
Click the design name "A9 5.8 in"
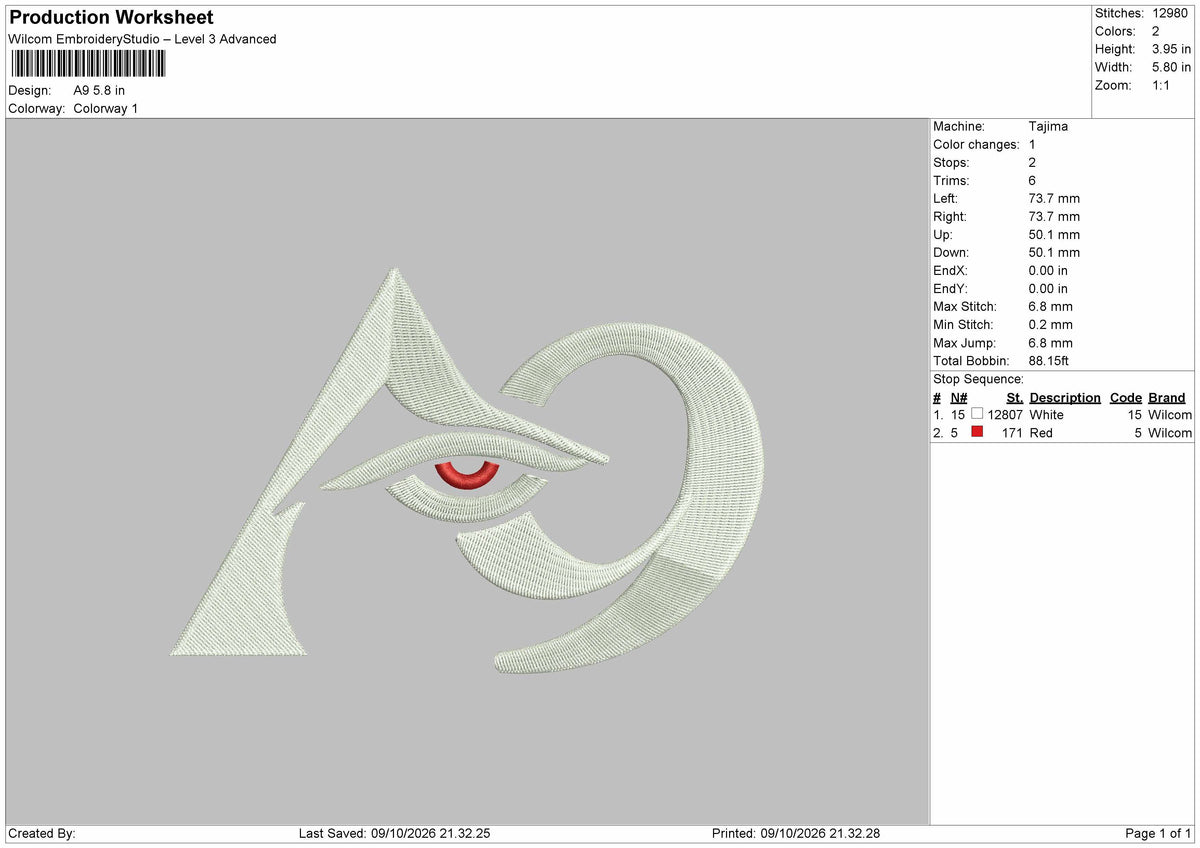coord(100,90)
